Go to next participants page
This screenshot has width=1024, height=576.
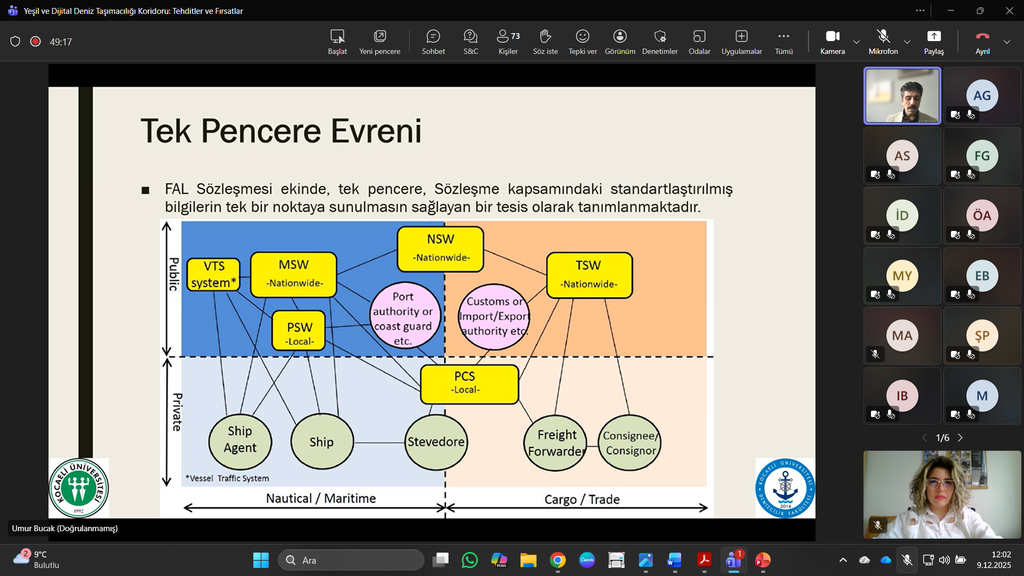(x=960, y=438)
